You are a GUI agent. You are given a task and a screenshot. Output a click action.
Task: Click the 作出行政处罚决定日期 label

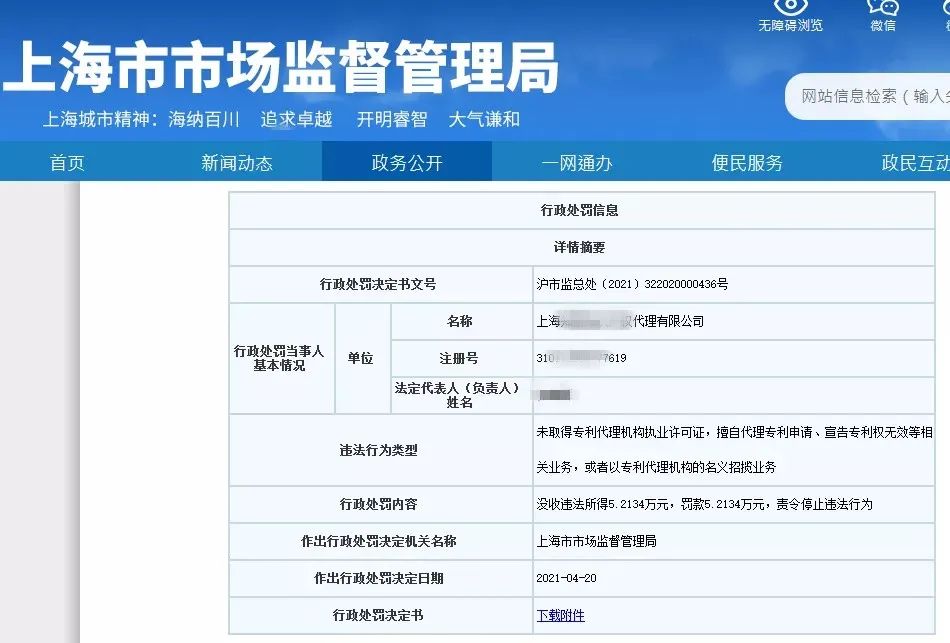point(379,578)
